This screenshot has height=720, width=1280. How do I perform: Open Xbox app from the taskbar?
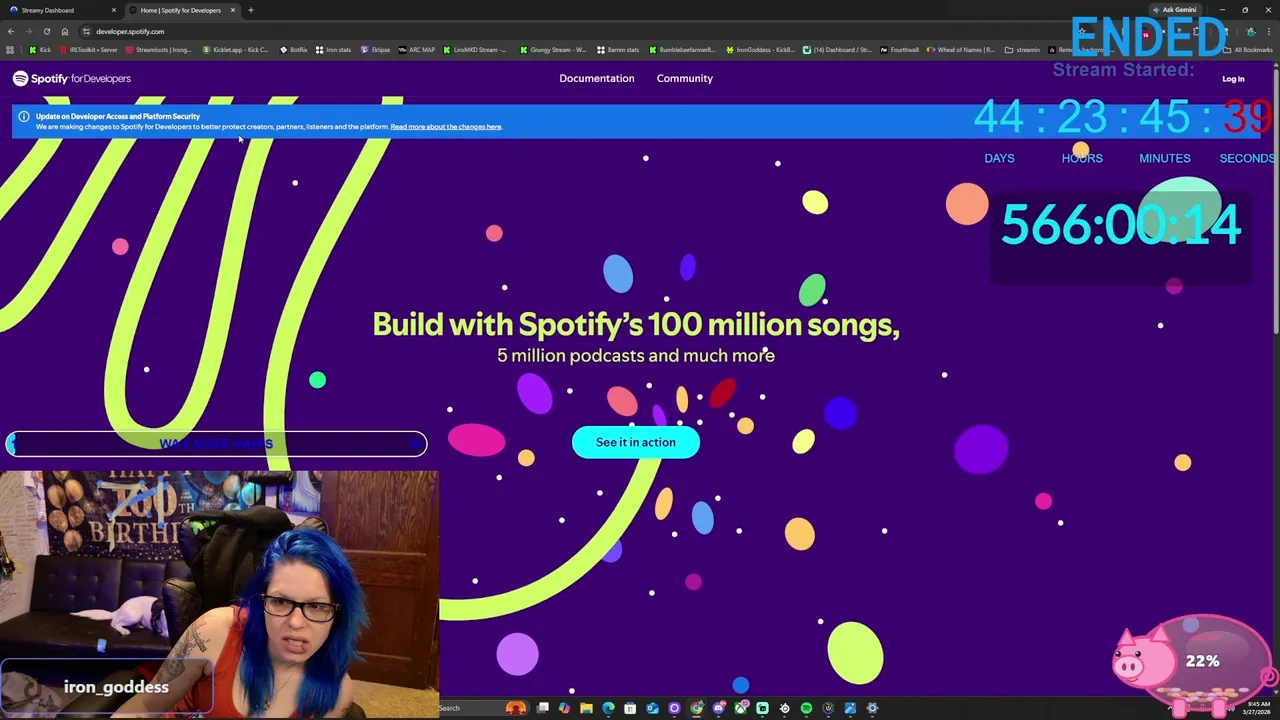pos(740,708)
